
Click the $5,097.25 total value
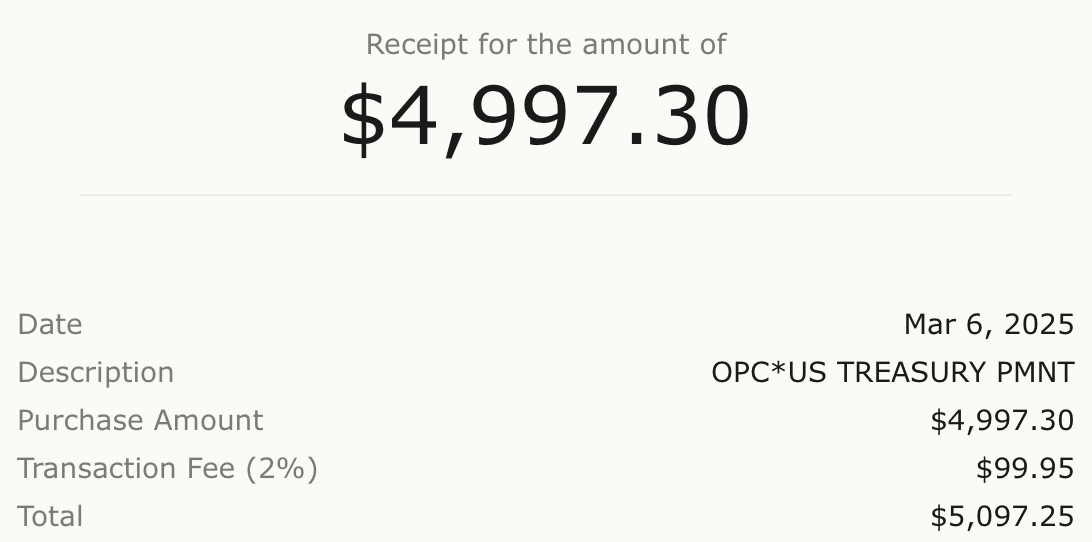point(1002,517)
